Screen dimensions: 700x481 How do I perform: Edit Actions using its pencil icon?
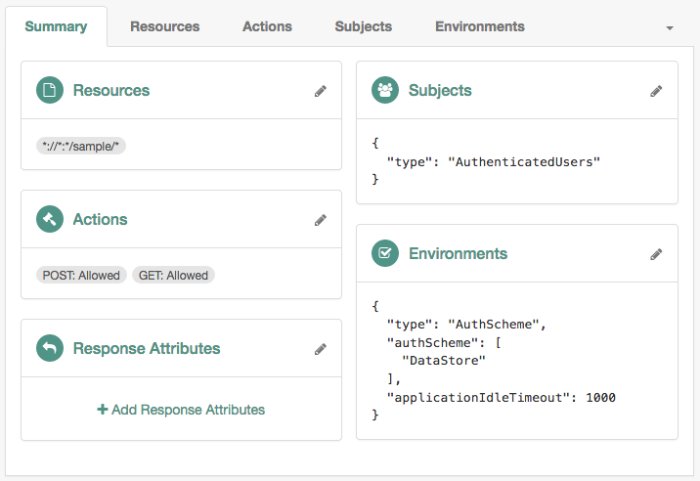tap(320, 220)
